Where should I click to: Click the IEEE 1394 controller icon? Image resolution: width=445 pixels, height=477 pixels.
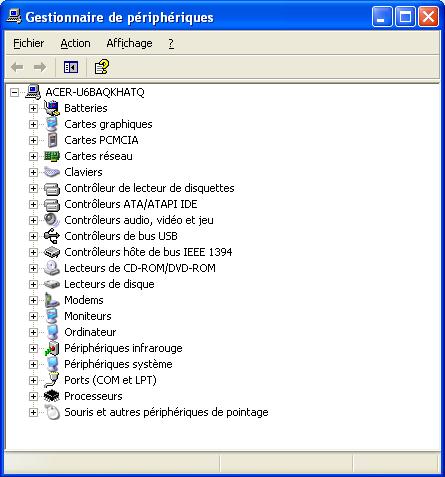tap(52, 252)
